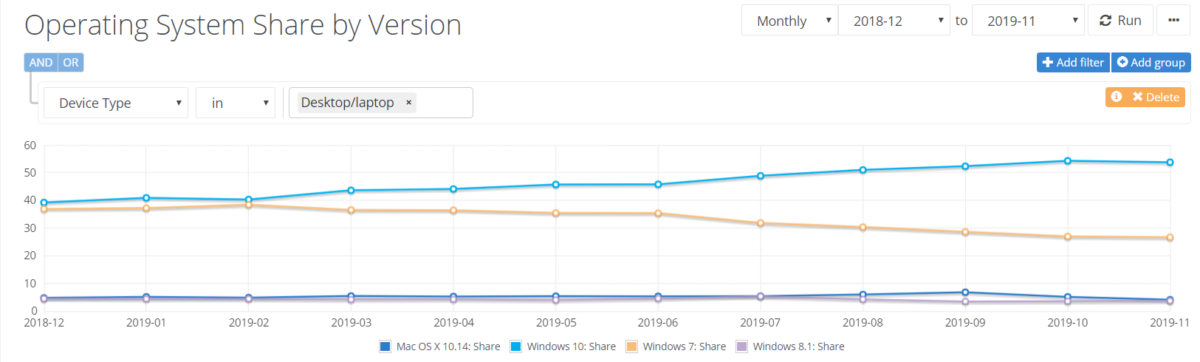Image resolution: width=1200 pixels, height=362 pixels.
Task: Click the Mac OS X 10.14 legend swatch
Action: point(385,346)
